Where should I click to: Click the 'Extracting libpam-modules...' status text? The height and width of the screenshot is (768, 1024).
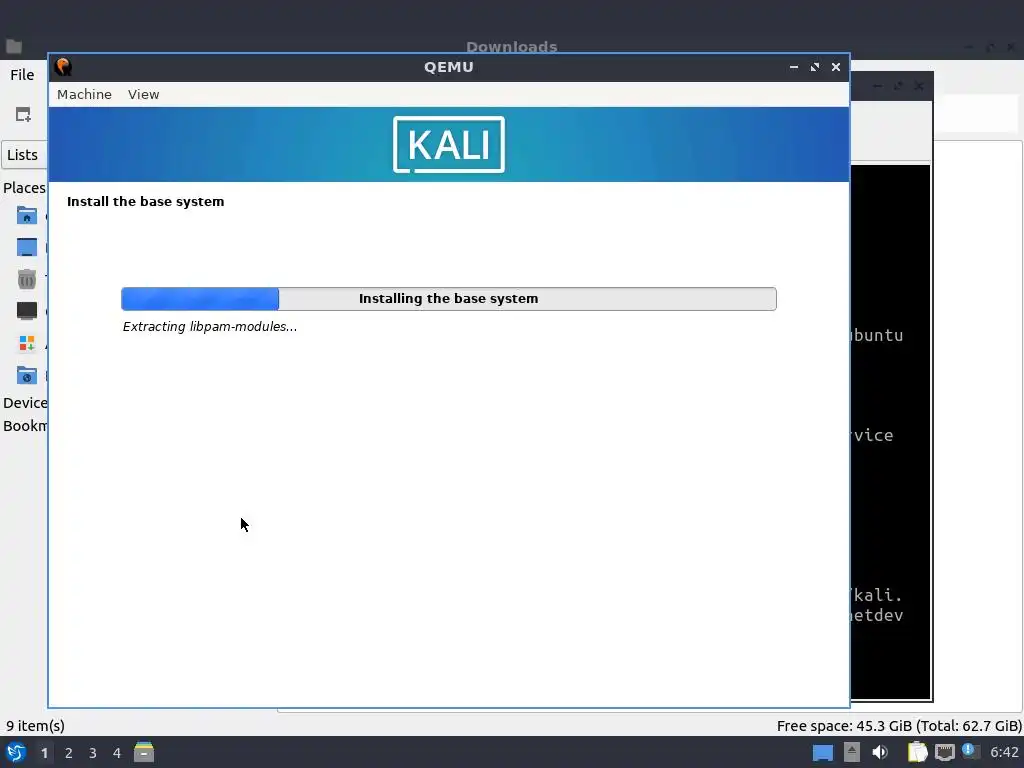click(x=210, y=327)
